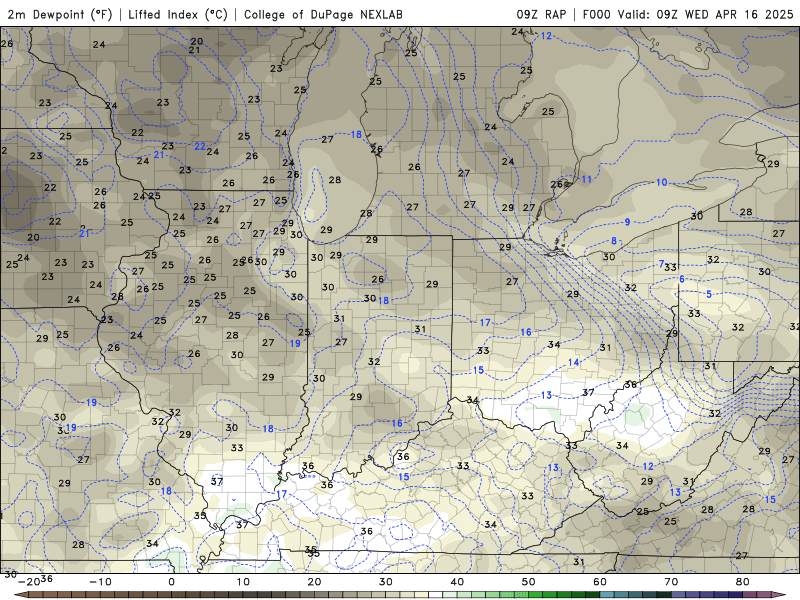Select the -20 label on the color scale

pyautogui.click(x=29, y=582)
